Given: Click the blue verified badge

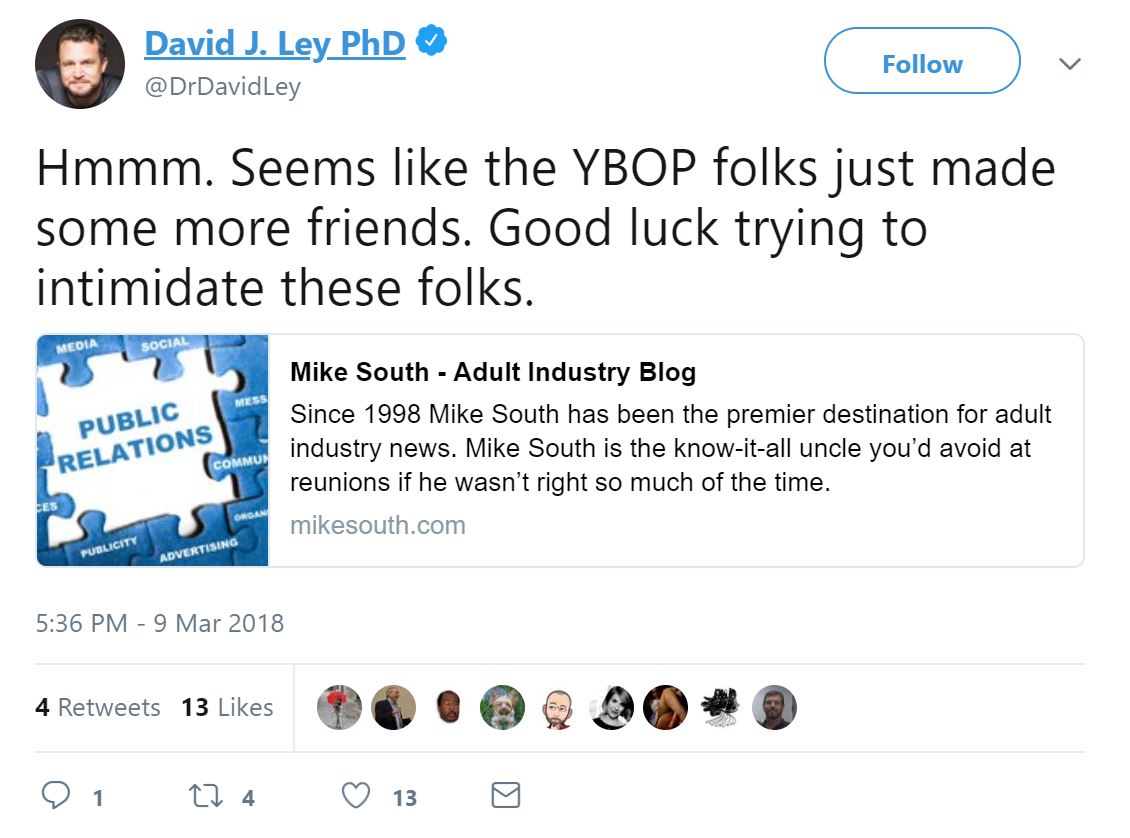Looking at the screenshot, I should pos(432,43).
